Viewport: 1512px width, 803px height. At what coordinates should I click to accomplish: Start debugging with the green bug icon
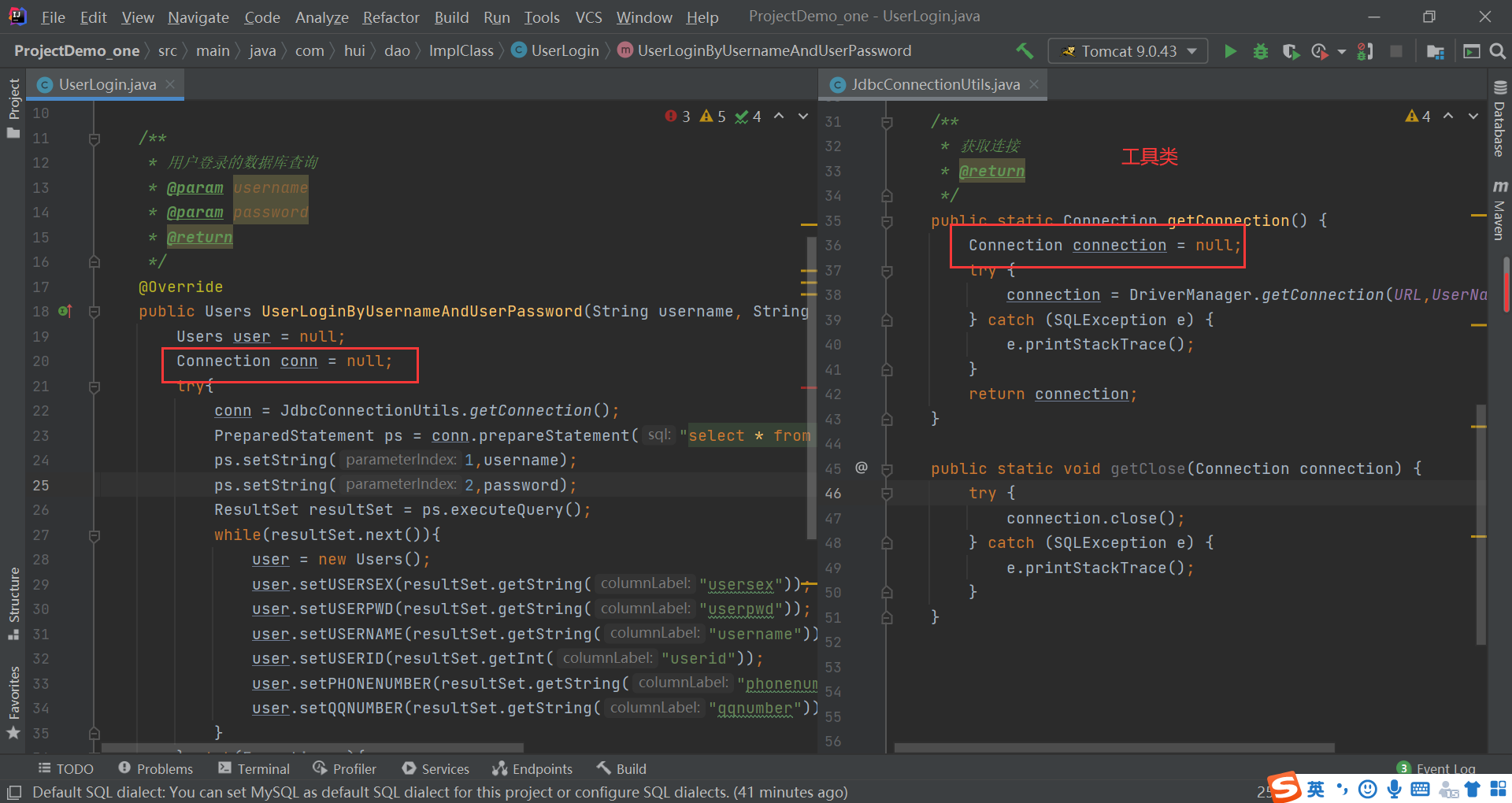[1260, 51]
